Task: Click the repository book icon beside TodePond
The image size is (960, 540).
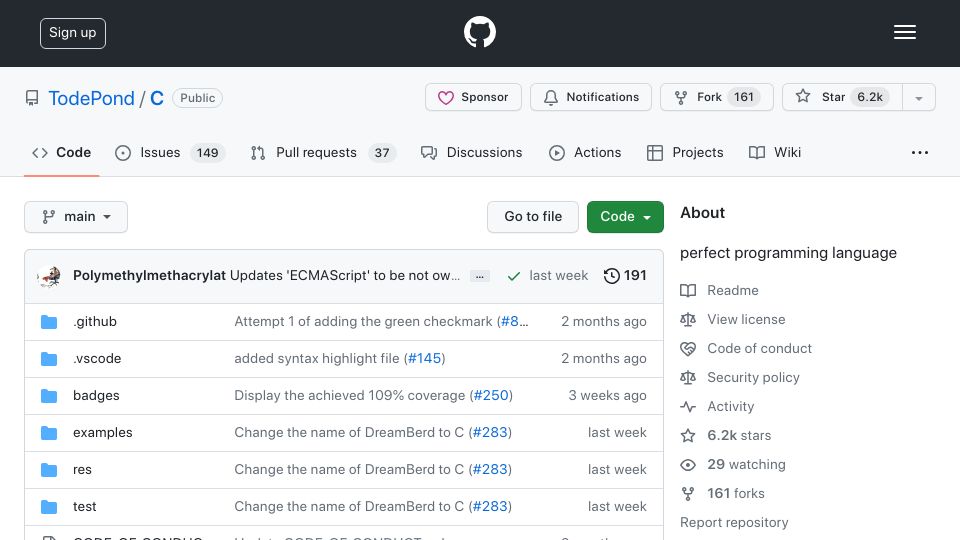Action: (x=32, y=98)
